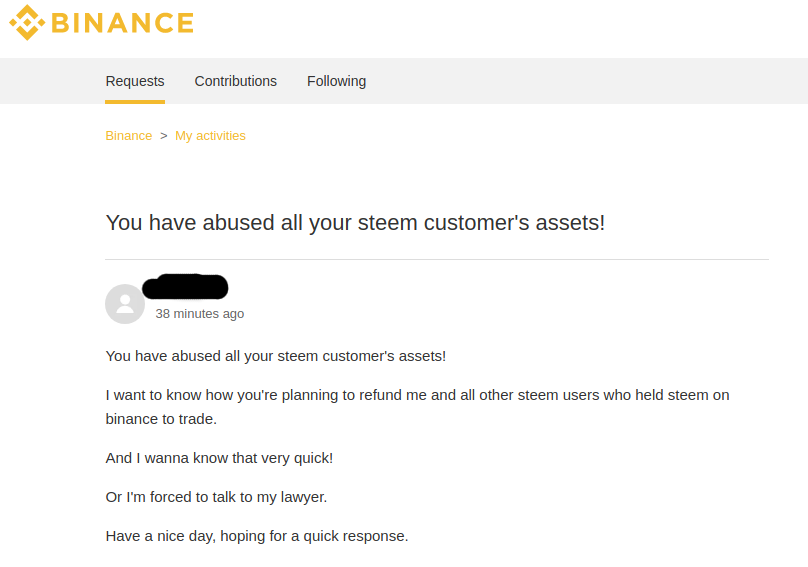Click the paragraph about refunding steem users
Viewport: 808px width, 567px height.
point(417,395)
